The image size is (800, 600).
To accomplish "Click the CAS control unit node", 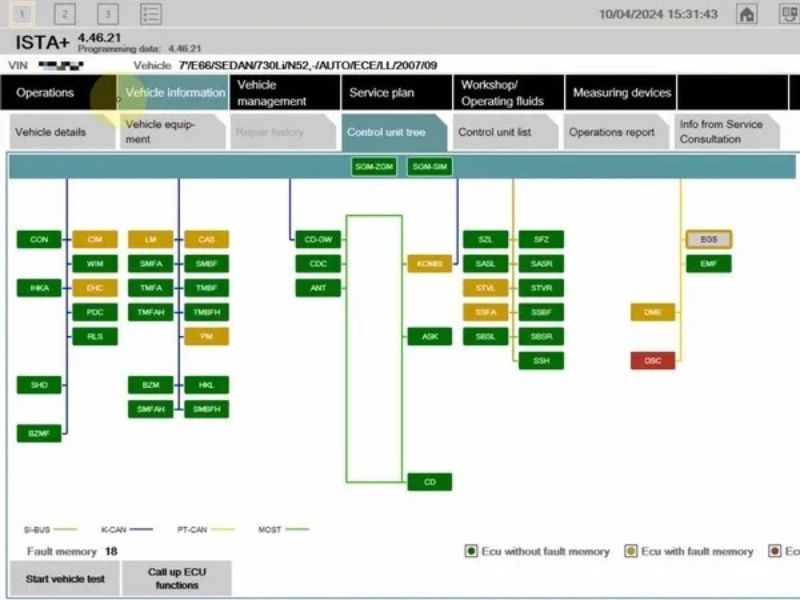I will point(206,240).
